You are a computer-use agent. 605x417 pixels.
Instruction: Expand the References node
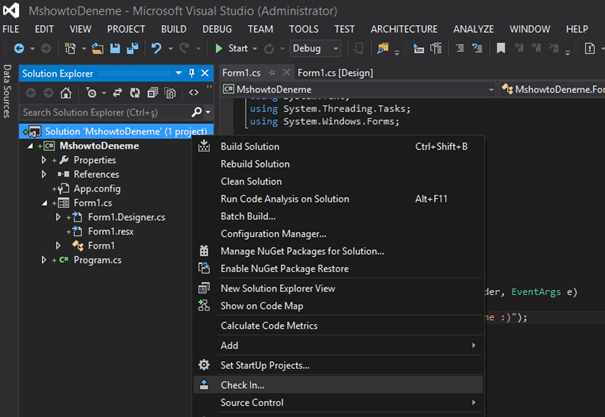click(44, 174)
